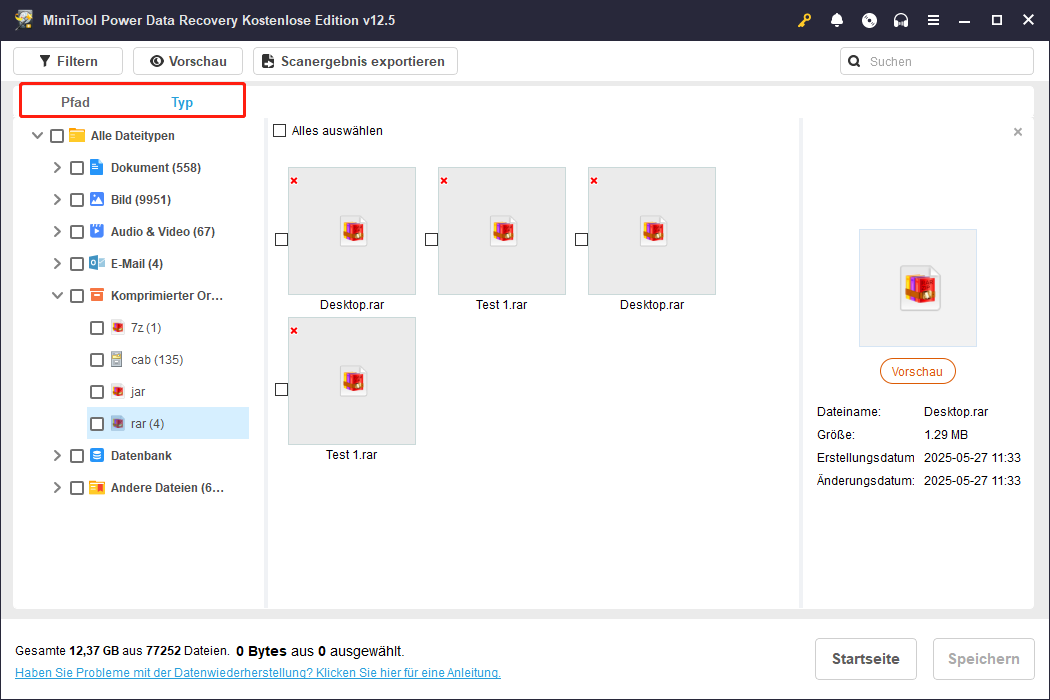
Task: Open the hamburger menu icon
Action: (933, 20)
